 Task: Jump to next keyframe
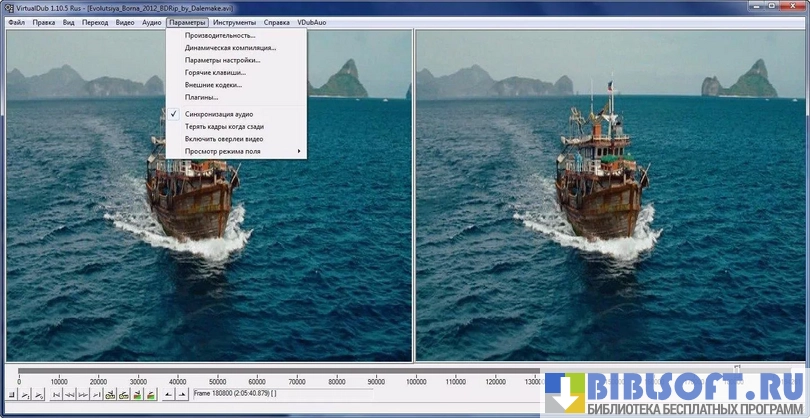click(123, 395)
